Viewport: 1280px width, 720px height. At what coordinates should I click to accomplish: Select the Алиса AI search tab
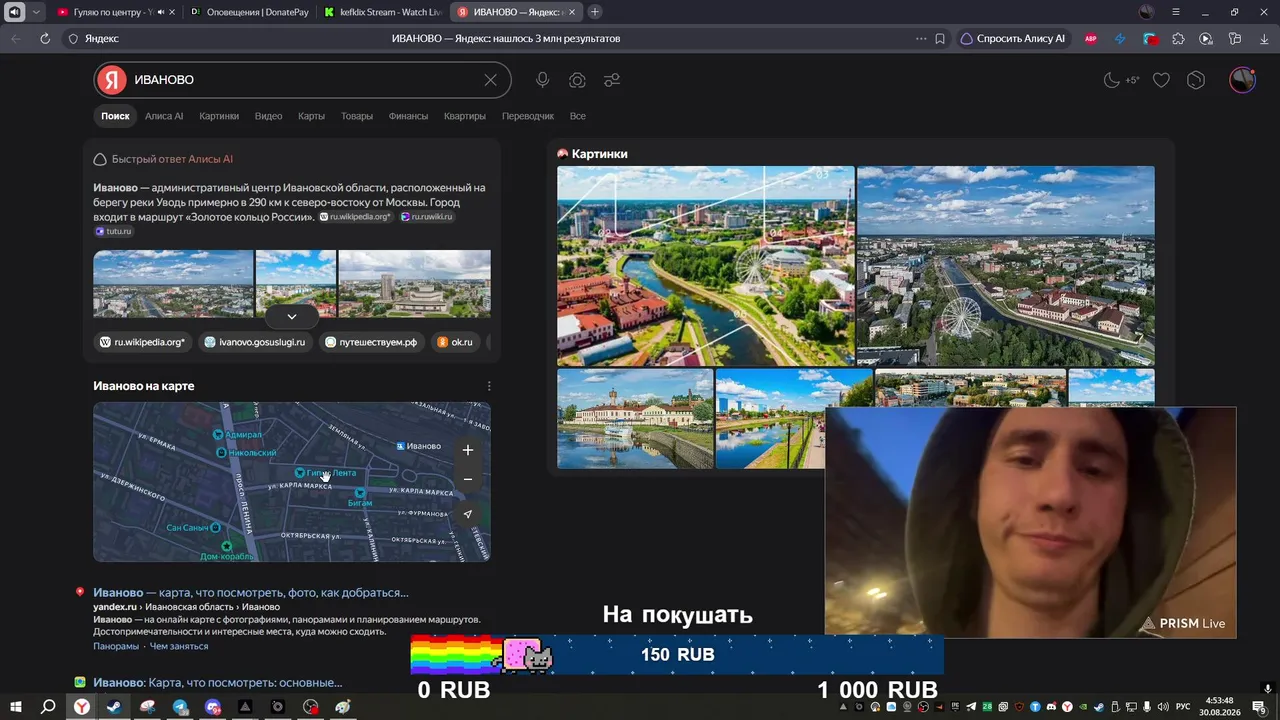164,116
